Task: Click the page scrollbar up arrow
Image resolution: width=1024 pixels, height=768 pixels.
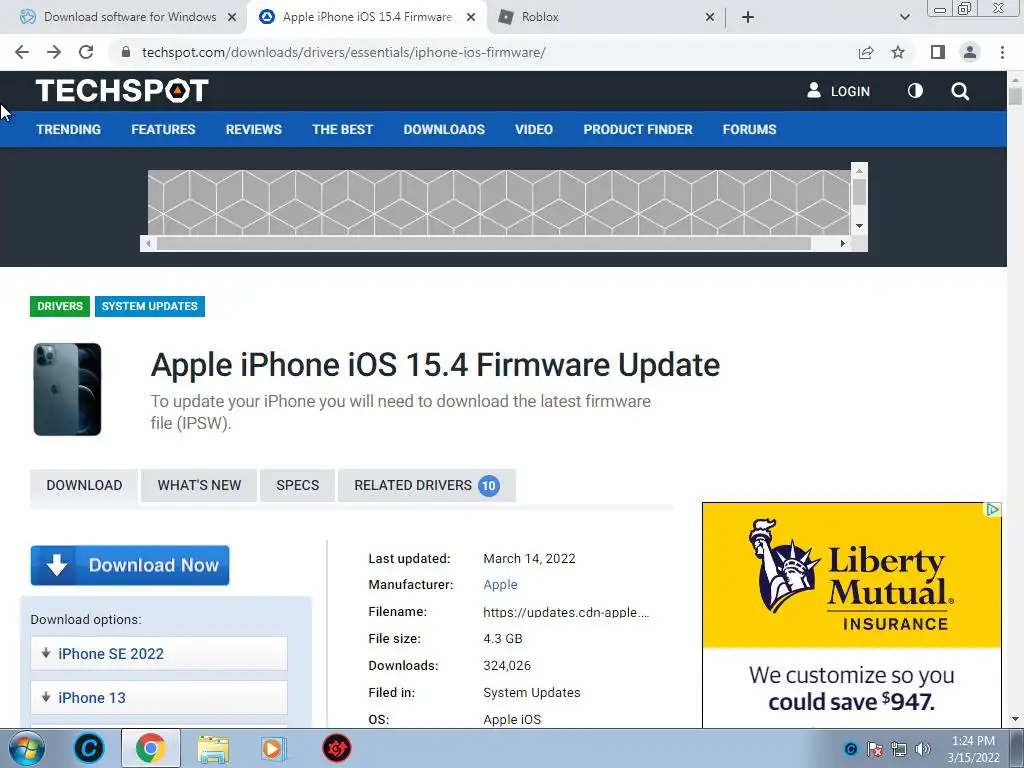Action: coord(1015,79)
